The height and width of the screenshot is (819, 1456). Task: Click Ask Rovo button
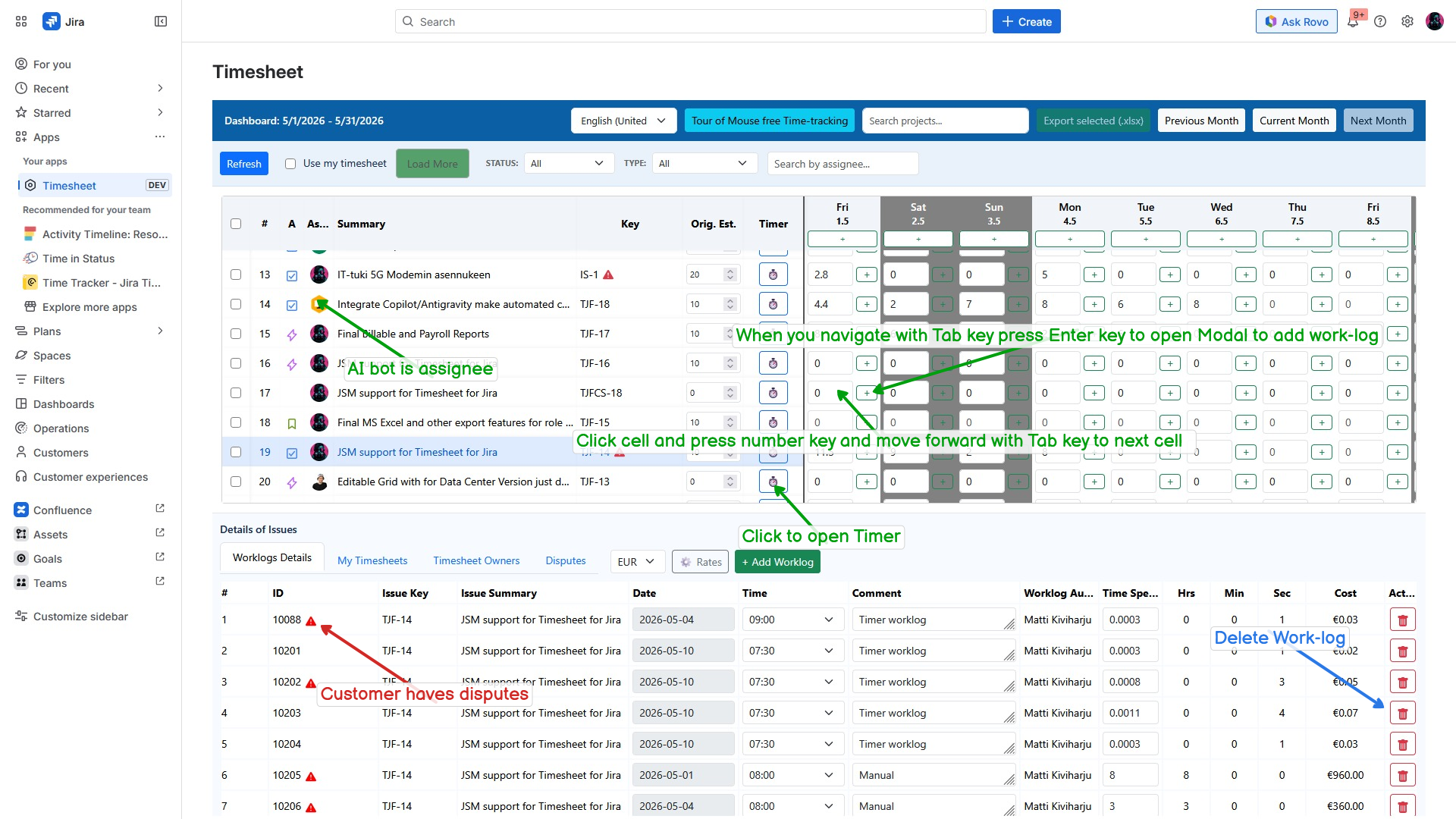(x=1297, y=21)
